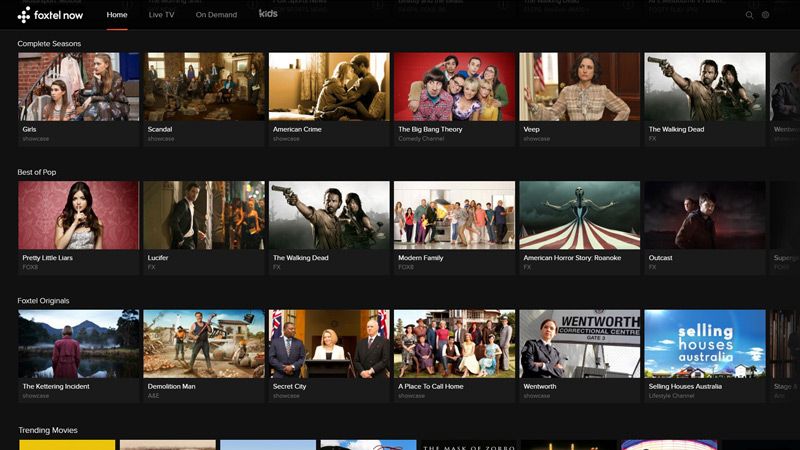Open the Girls show thumbnail
Screen dimensions: 800x450
tap(79, 87)
